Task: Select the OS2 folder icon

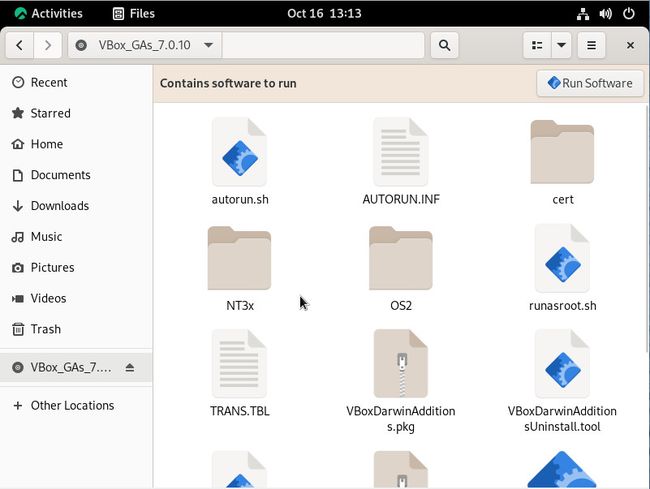Action: coord(400,258)
